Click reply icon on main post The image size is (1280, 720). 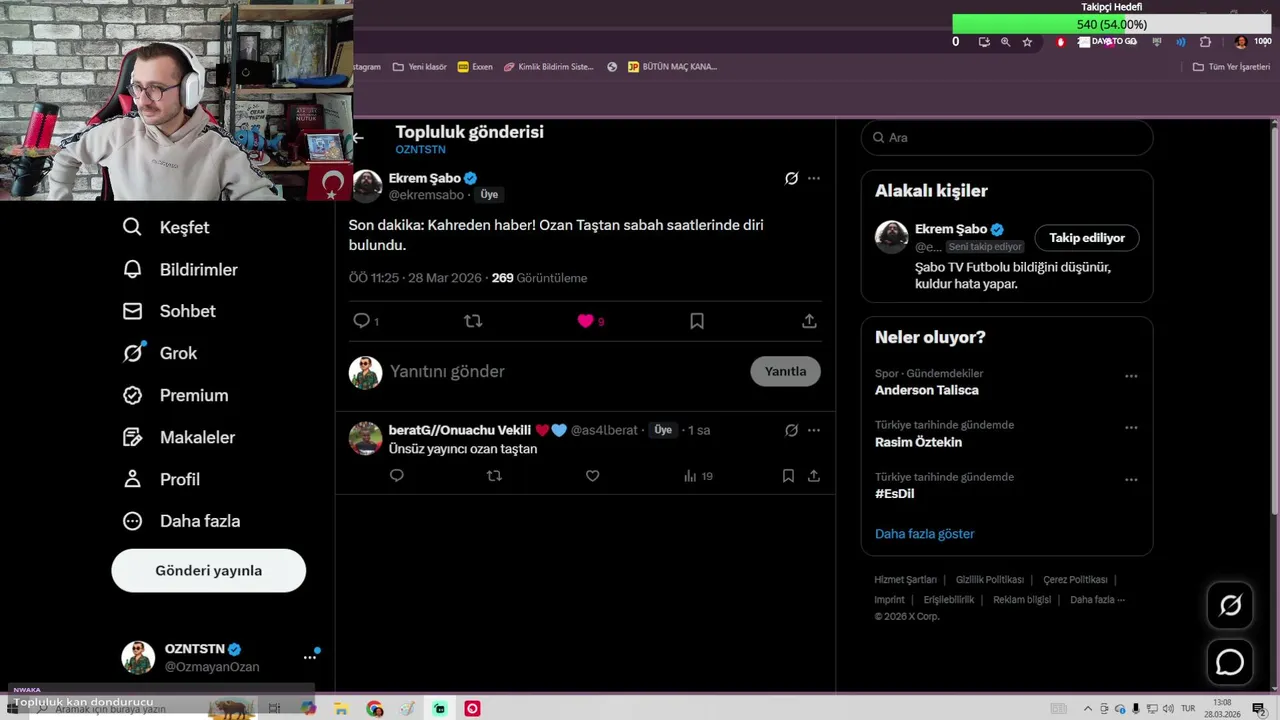(x=362, y=321)
